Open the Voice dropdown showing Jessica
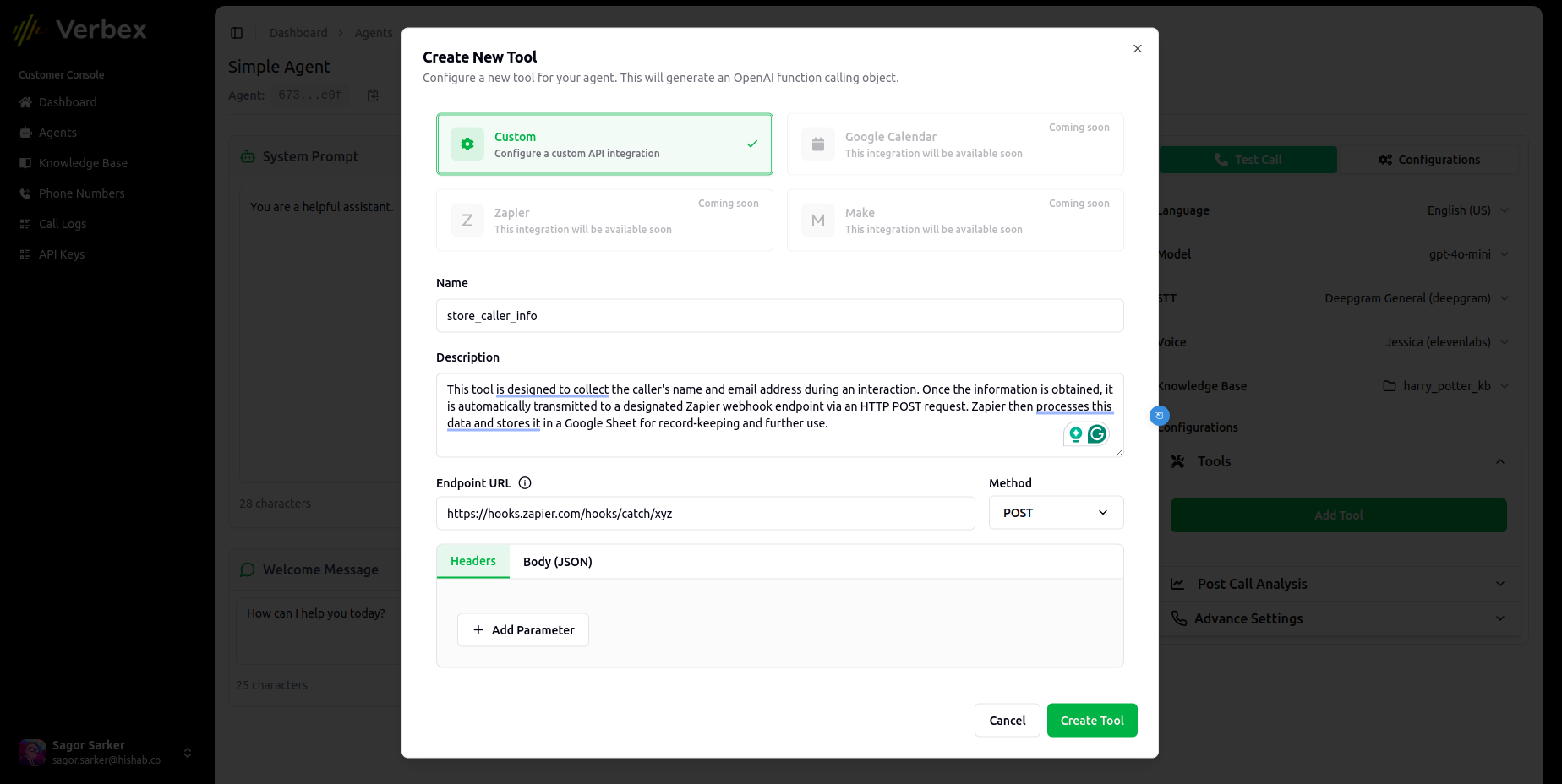Viewport: 1562px width, 784px height. 1447,342
